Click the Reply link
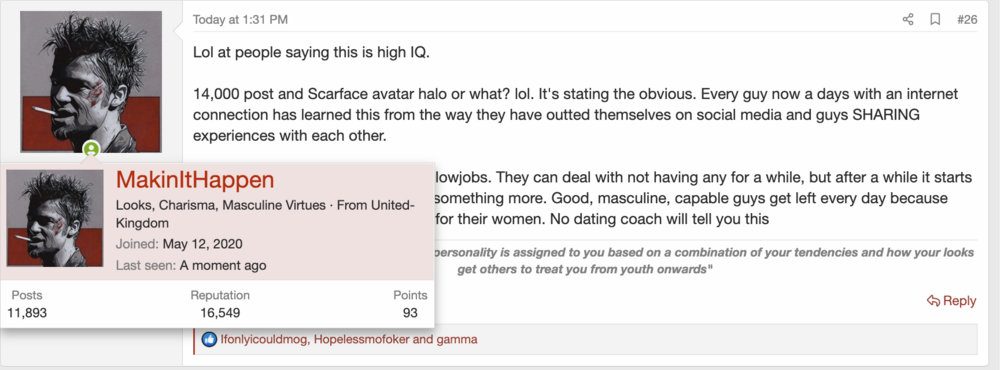 [952, 300]
